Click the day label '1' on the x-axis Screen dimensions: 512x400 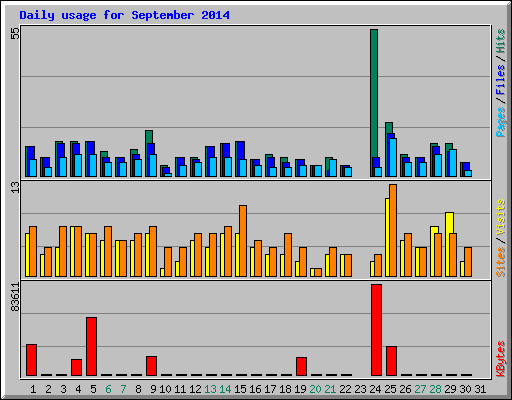point(33,389)
